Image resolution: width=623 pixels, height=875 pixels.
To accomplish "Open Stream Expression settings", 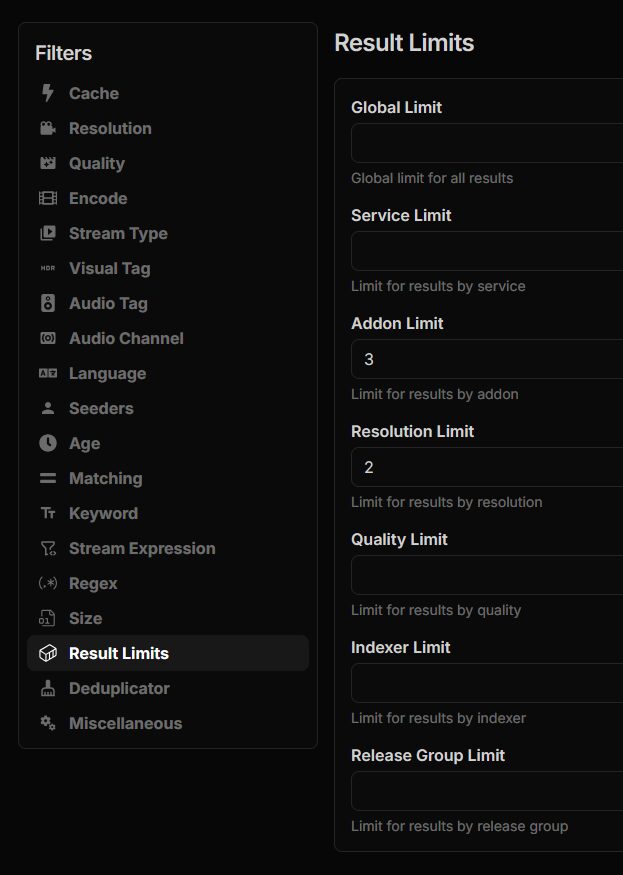I will point(141,548).
